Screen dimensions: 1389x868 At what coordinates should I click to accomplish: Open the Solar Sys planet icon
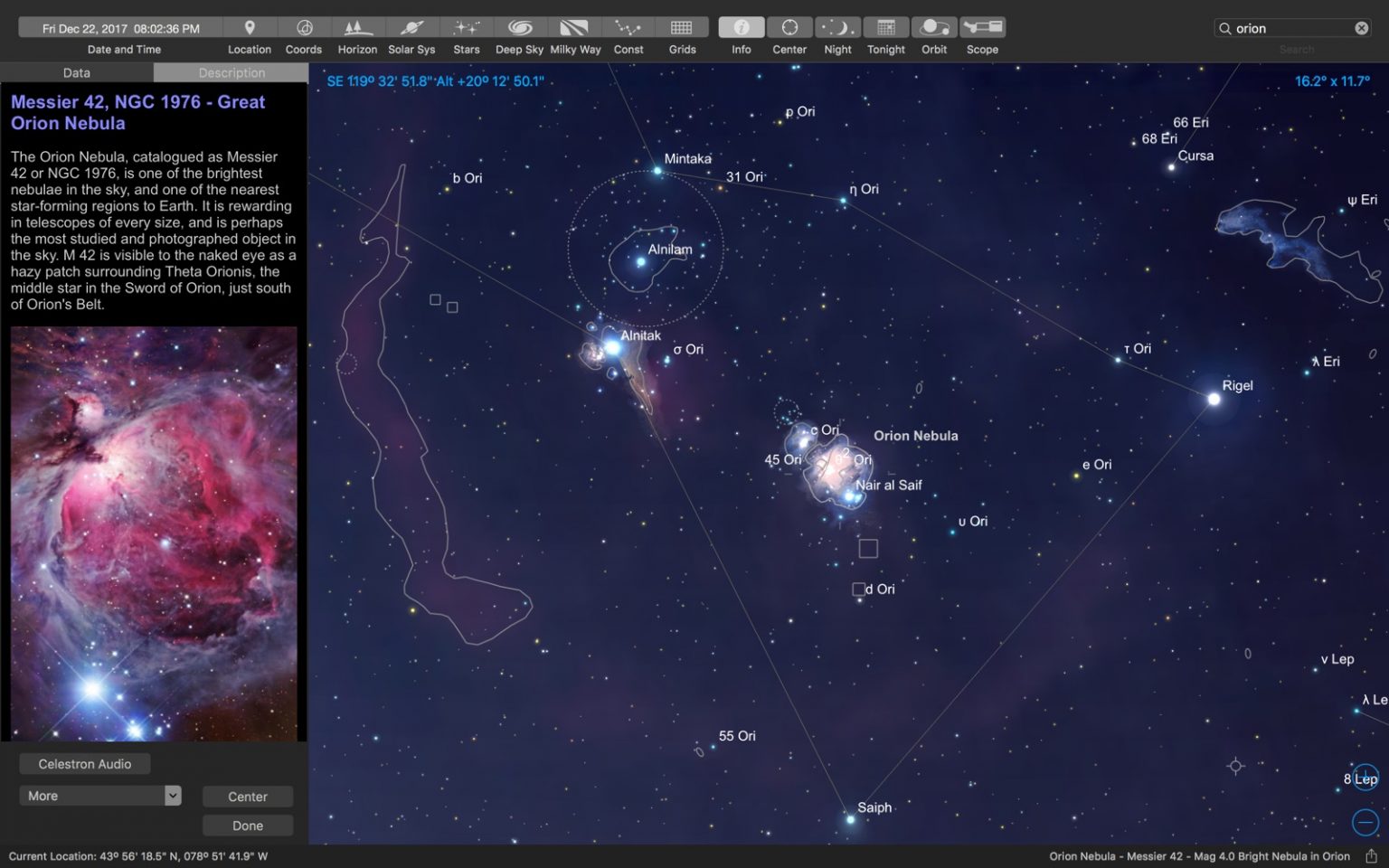[x=411, y=28]
